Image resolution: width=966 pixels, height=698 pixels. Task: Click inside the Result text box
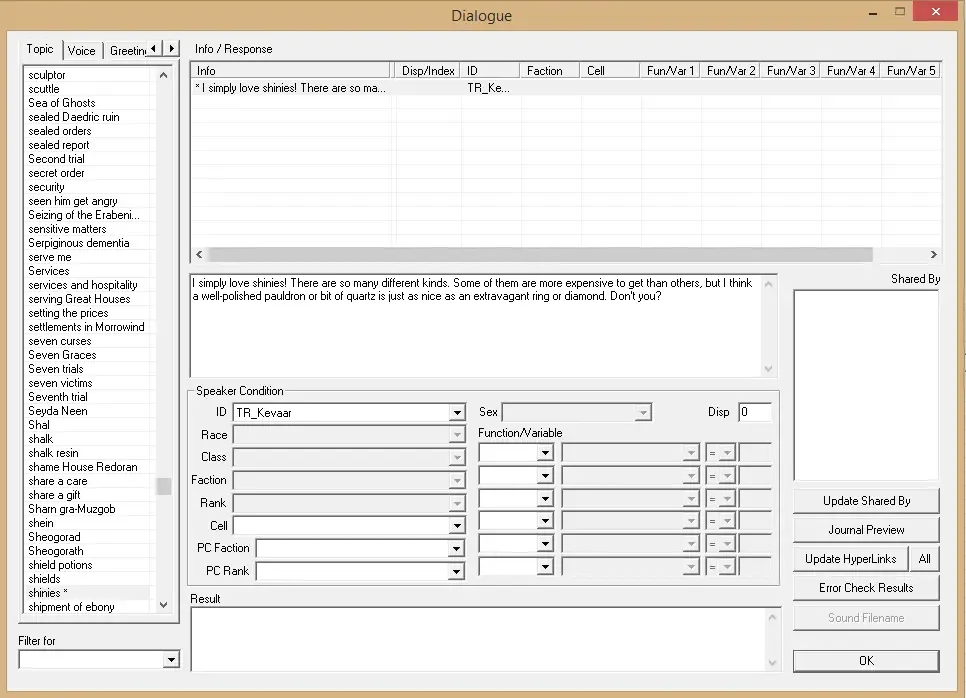pos(479,639)
